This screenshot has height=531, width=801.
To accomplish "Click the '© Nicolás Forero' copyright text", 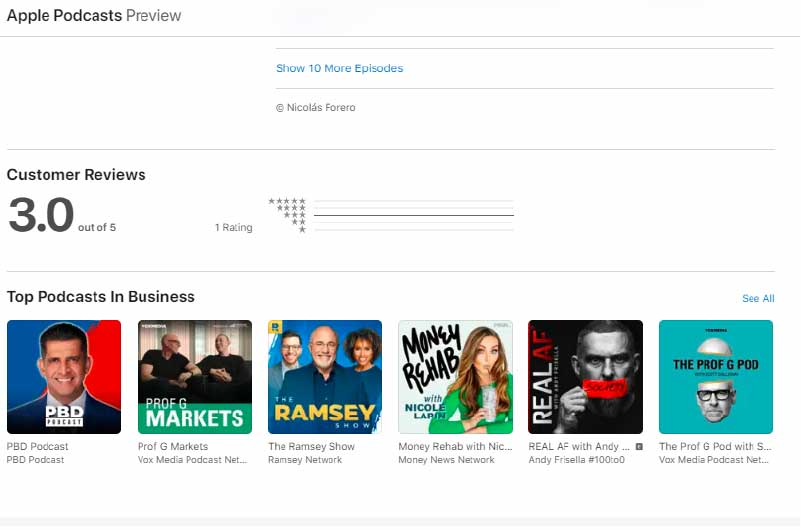I will pyautogui.click(x=316, y=107).
